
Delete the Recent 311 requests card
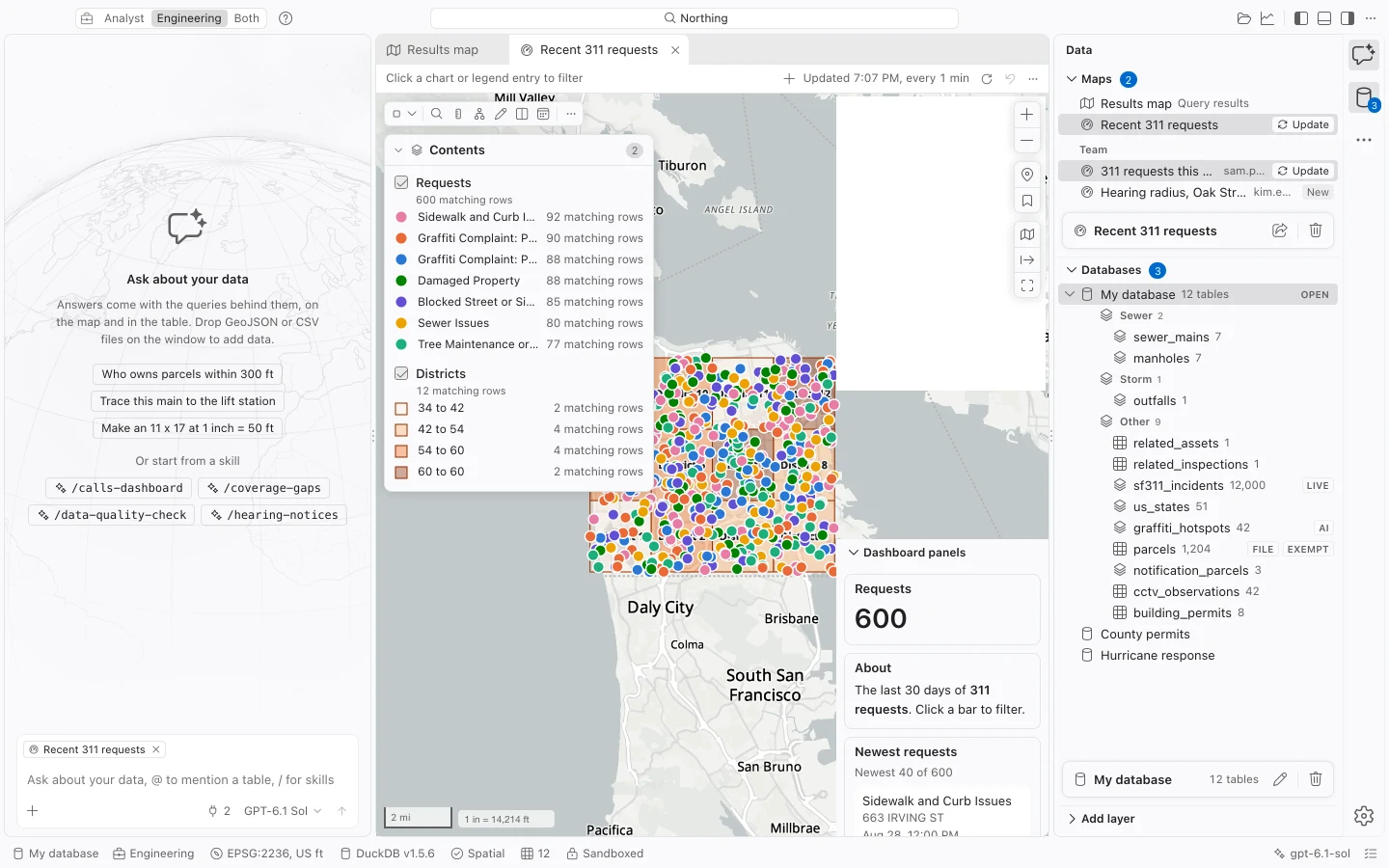coord(1316,231)
